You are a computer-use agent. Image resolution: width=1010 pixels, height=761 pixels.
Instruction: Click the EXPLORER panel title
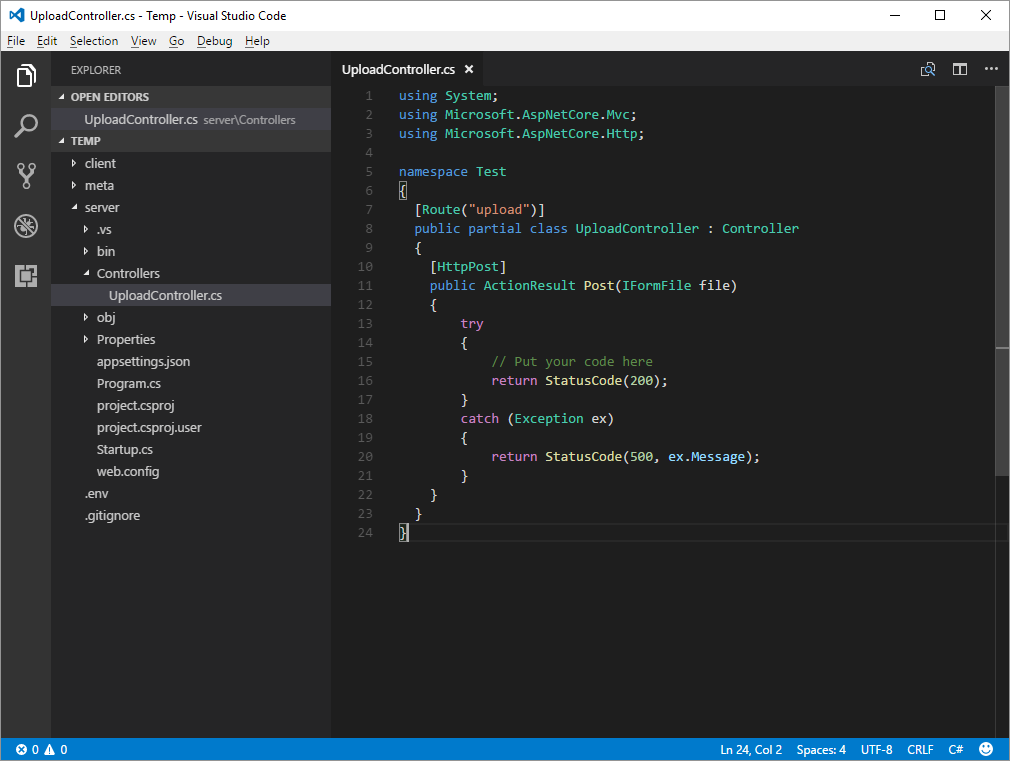[96, 70]
